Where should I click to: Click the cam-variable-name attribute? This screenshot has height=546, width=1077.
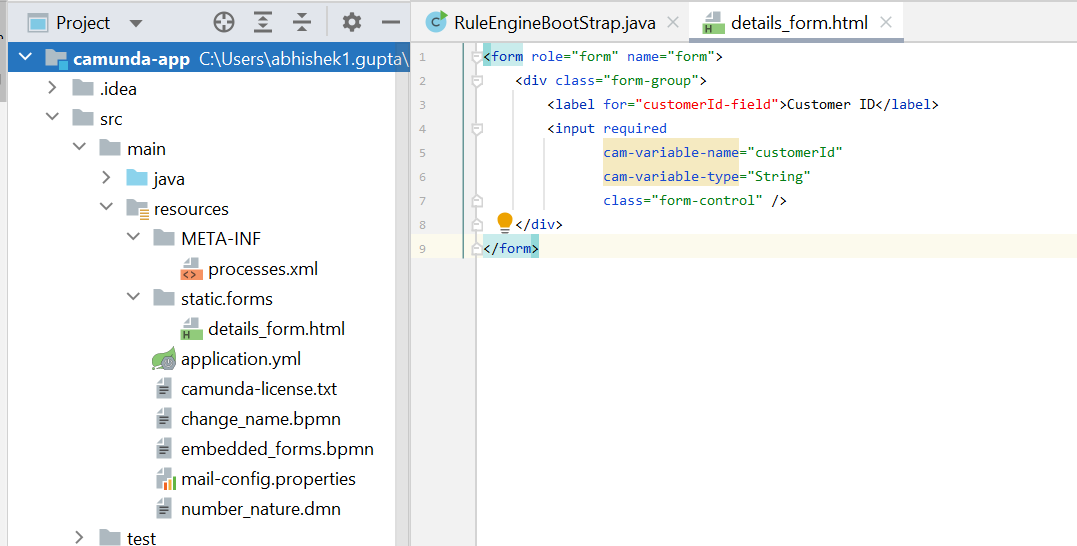click(x=671, y=152)
